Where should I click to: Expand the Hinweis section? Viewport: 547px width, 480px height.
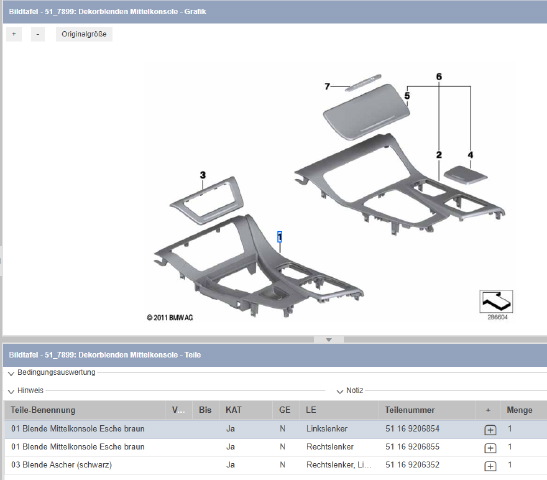pyautogui.click(x=11, y=391)
